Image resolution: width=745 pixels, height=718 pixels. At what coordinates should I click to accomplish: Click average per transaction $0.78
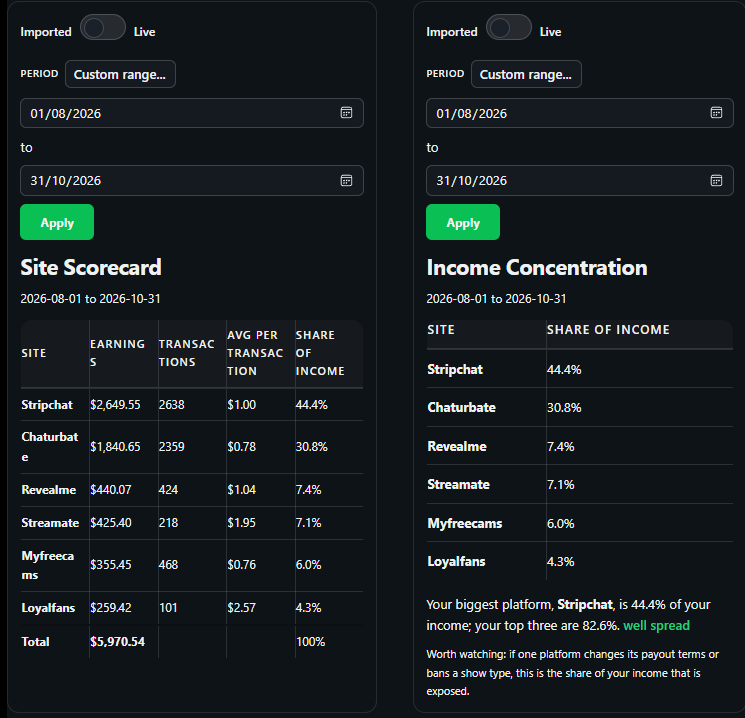(241, 447)
